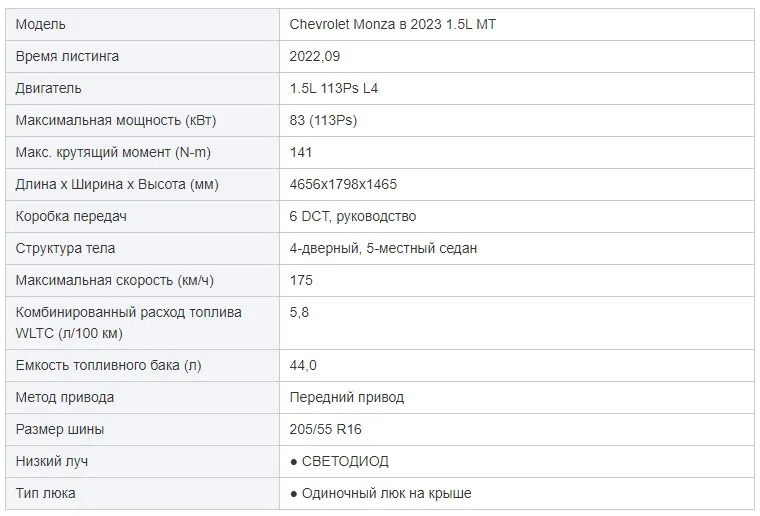Click the "Двигатель" row label
The image size is (760, 516).
[x=48, y=88]
